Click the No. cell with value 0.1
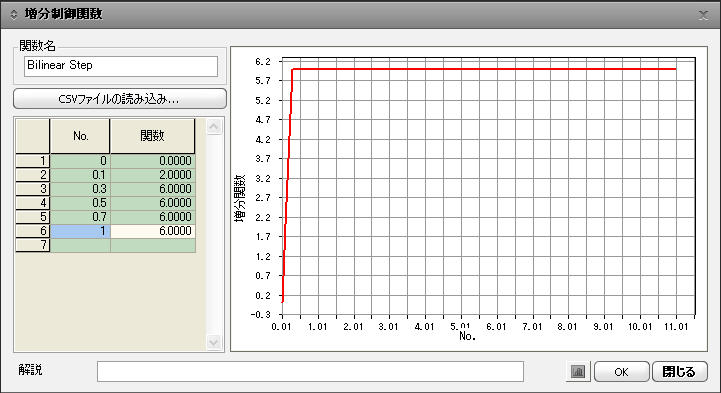This screenshot has width=721, height=393. [80, 175]
